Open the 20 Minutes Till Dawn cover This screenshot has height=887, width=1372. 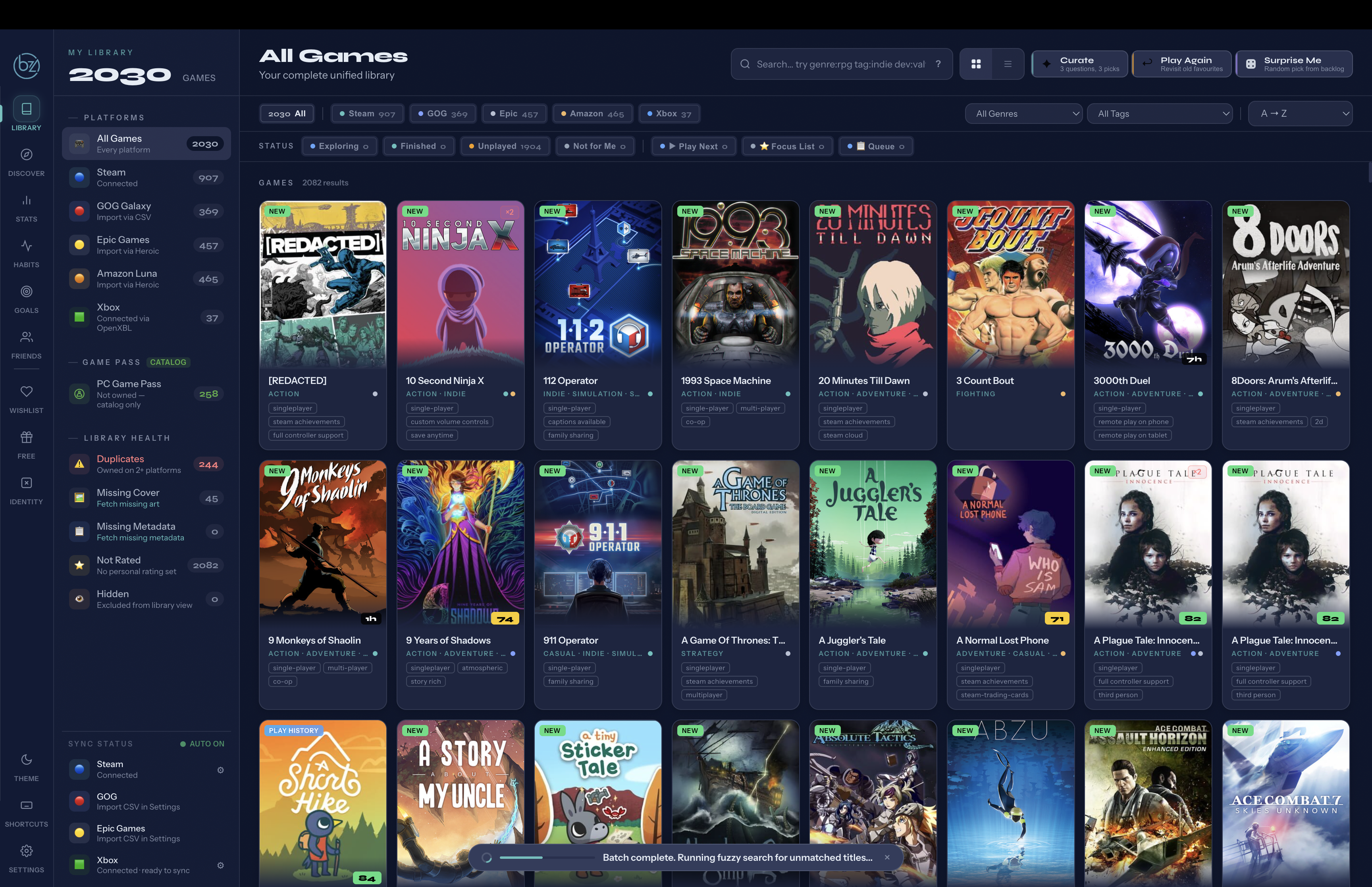[x=873, y=285]
